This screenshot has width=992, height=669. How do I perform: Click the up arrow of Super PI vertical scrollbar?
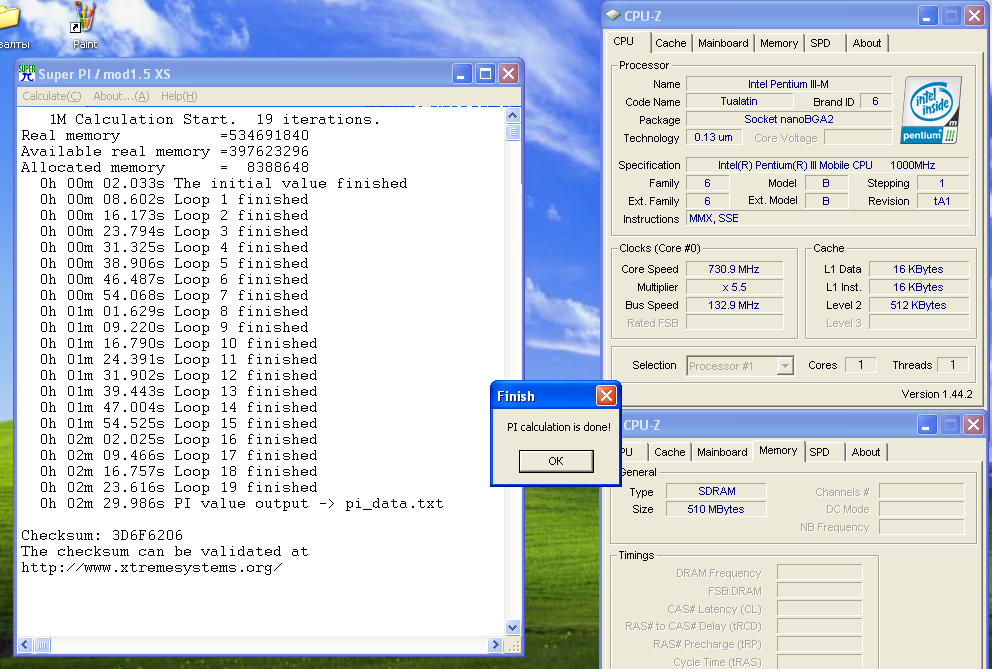[x=513, y=115]
